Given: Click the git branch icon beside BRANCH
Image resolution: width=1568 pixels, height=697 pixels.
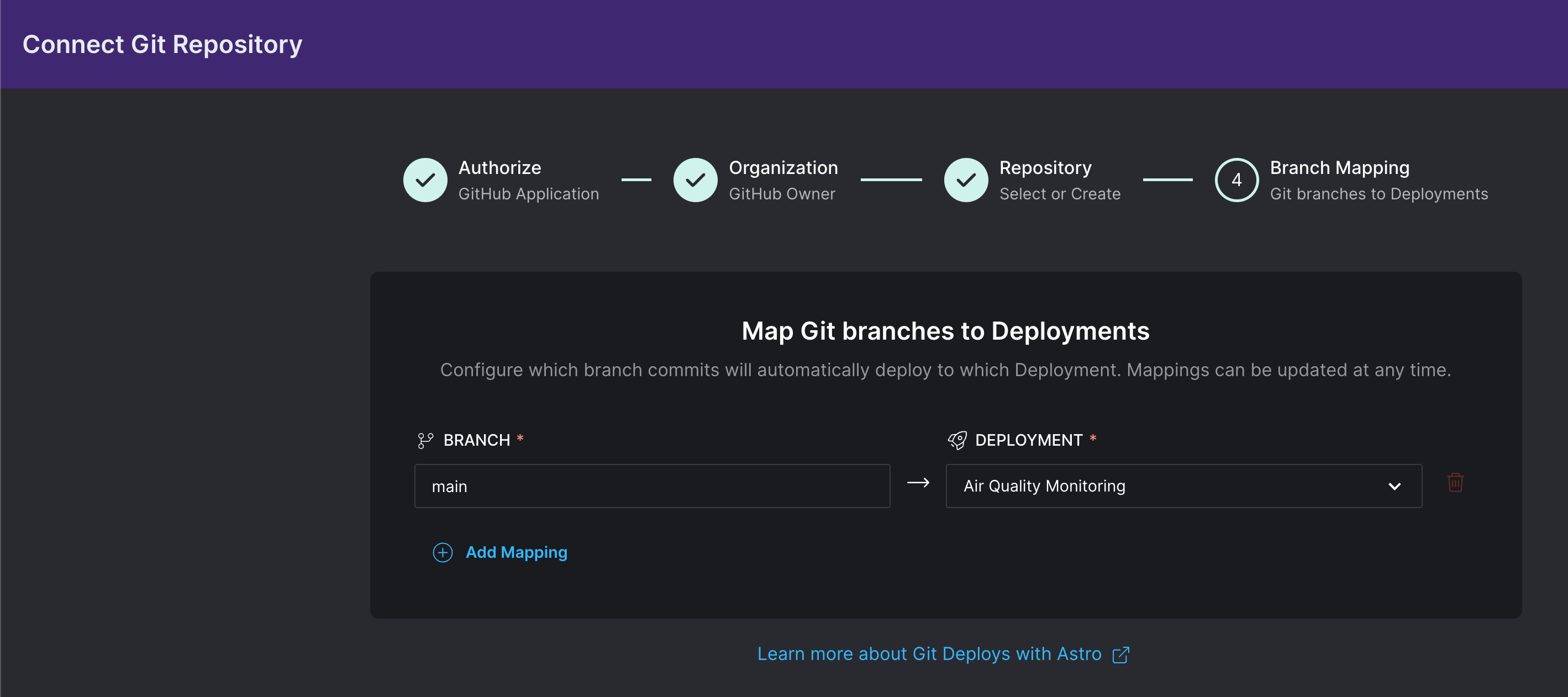Looking at the screenshot, I should click(x=425, y=440).
